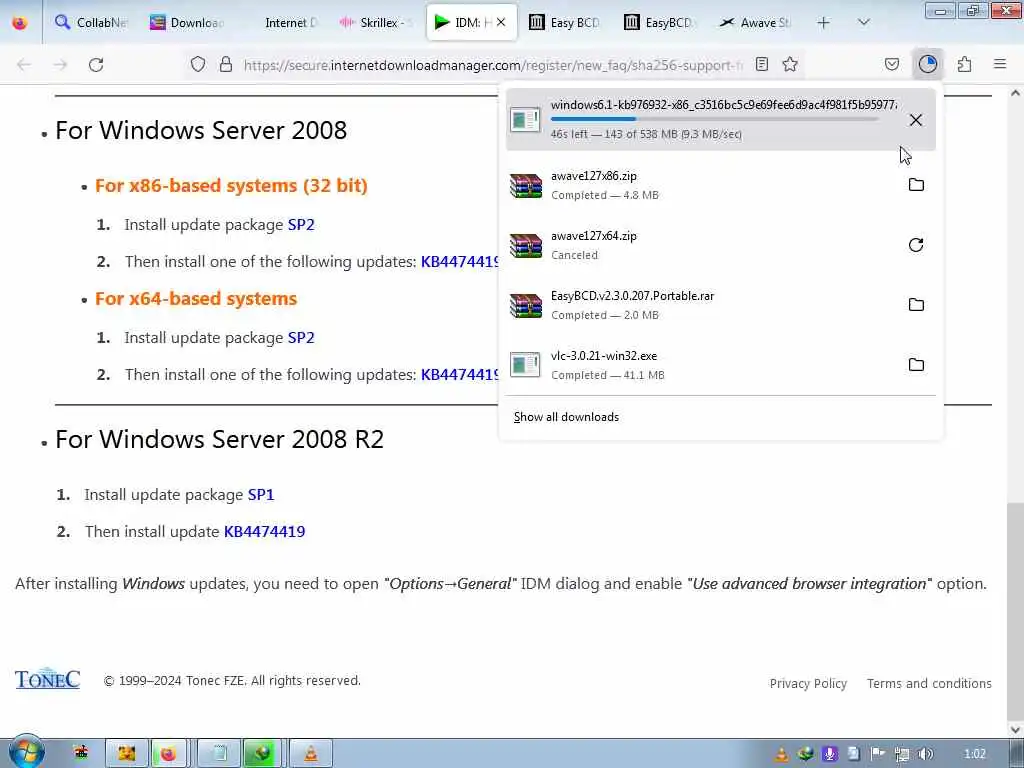1024x768 pixels.
Task: Open tracking protection shield icon
Action: (x=198, y=64)
